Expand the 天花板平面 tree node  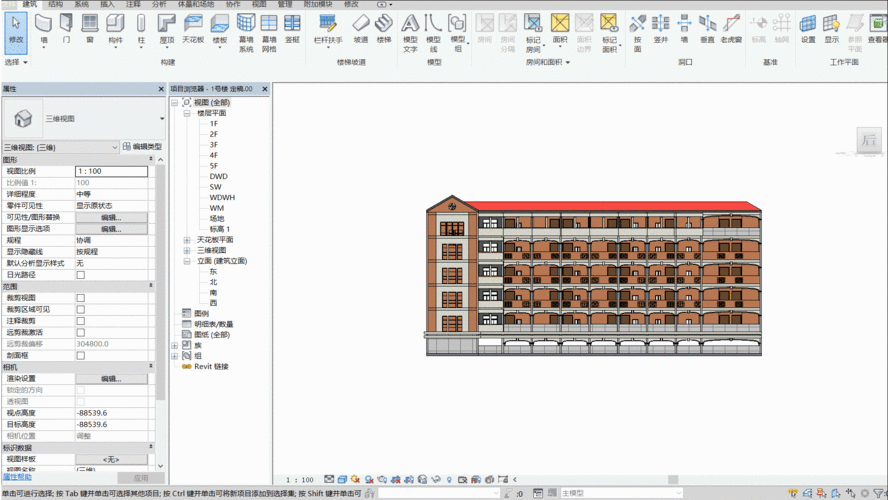187,240
